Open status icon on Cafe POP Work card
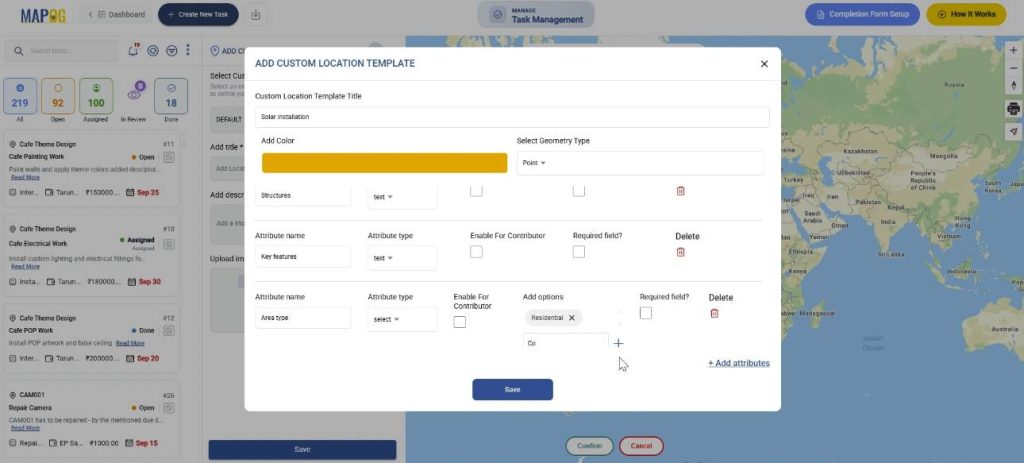 [168, 330]
